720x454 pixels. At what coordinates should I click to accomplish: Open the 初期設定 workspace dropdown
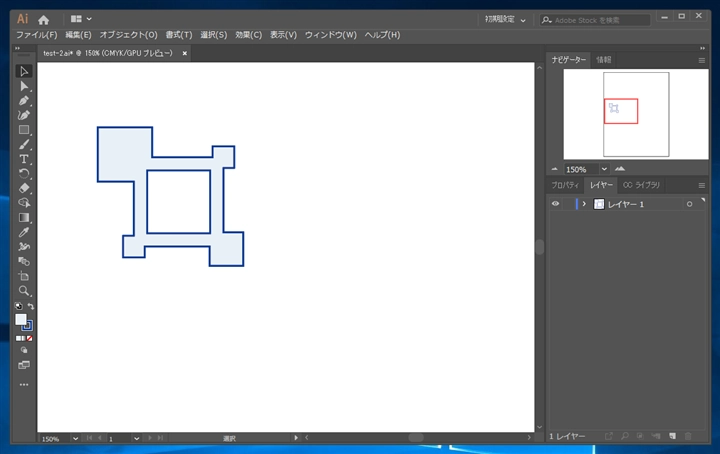(x=505, y=19)
